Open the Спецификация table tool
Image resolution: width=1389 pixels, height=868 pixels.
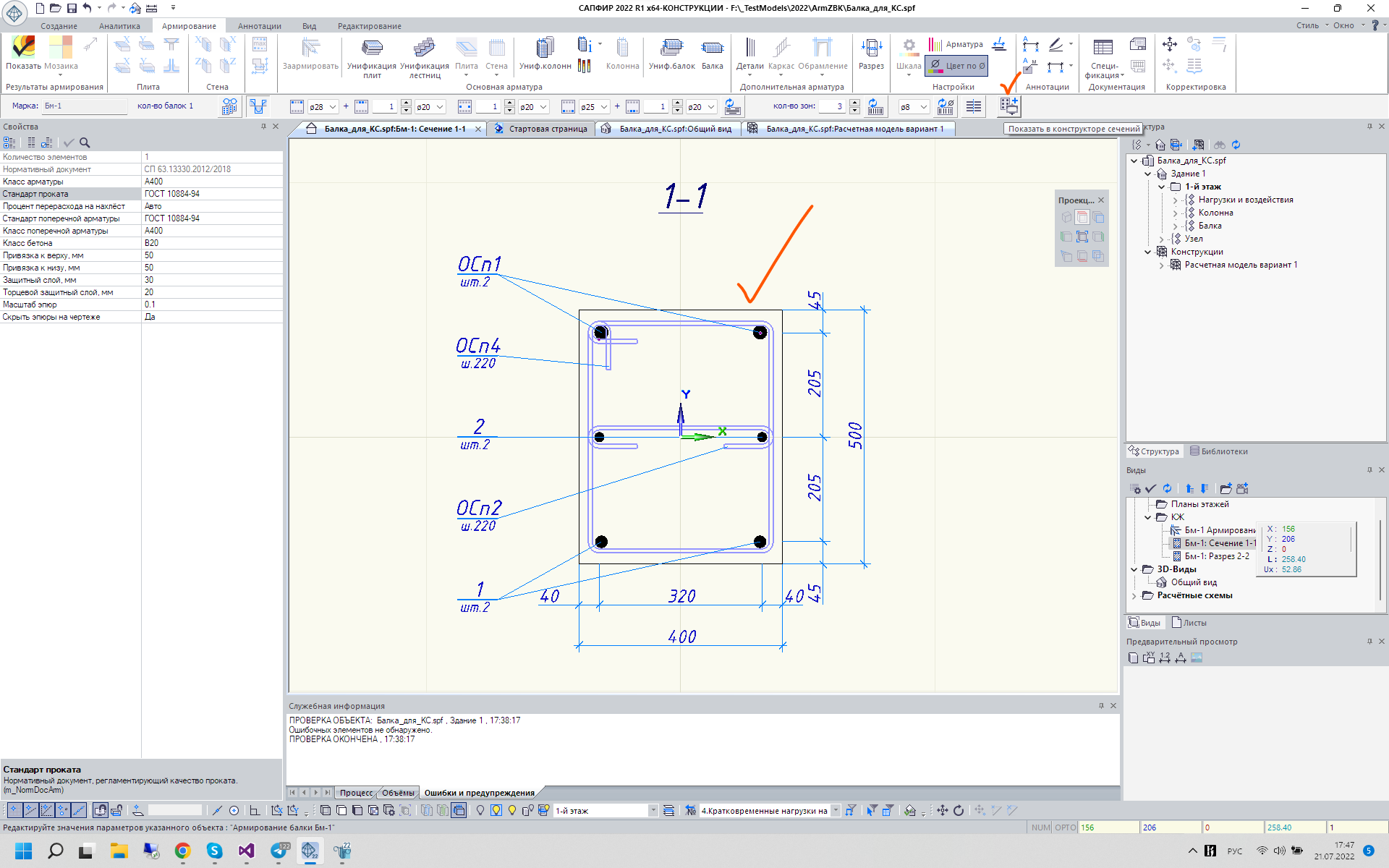coord(1103,56)
